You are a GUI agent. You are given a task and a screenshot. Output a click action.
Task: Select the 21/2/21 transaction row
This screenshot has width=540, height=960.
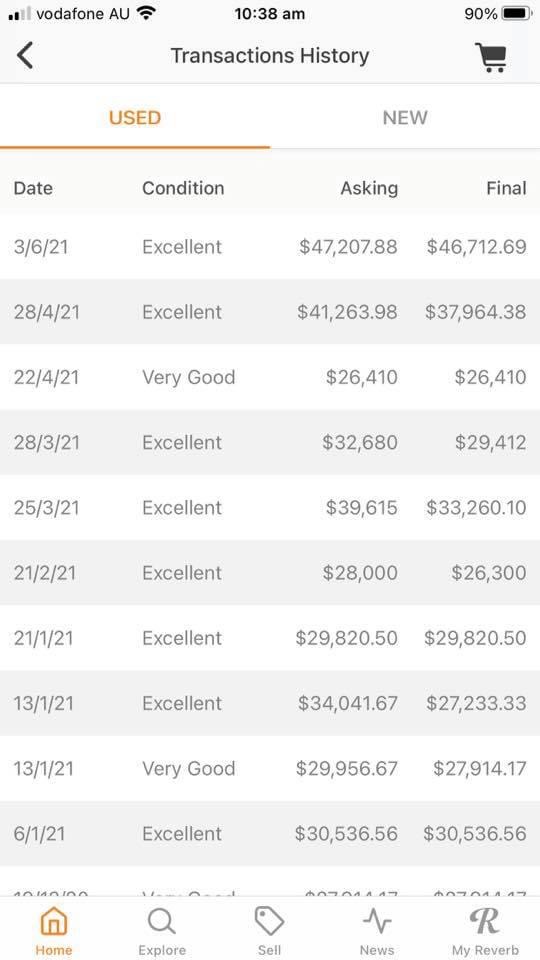coord(270,573)
